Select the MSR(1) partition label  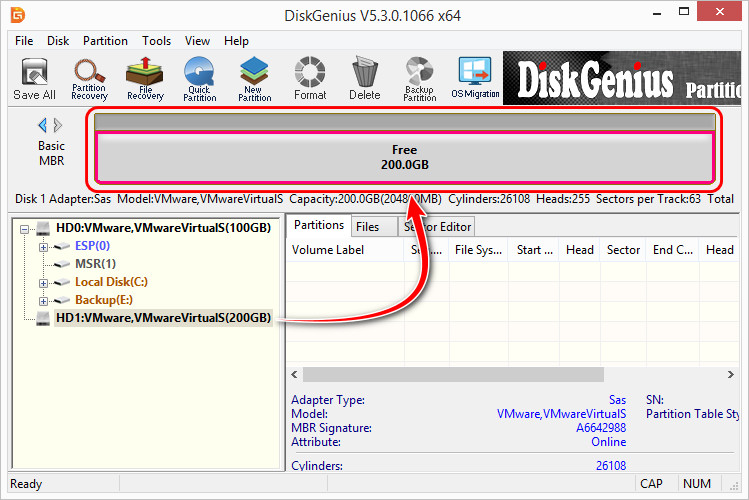[x=95, y=264]
